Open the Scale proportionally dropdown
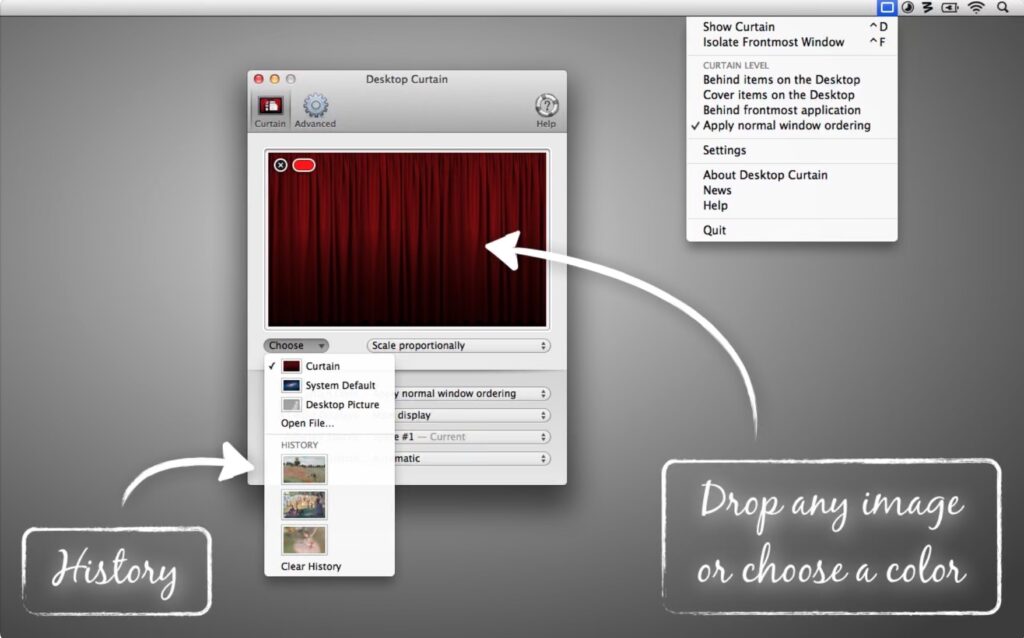 pos(456,345)
